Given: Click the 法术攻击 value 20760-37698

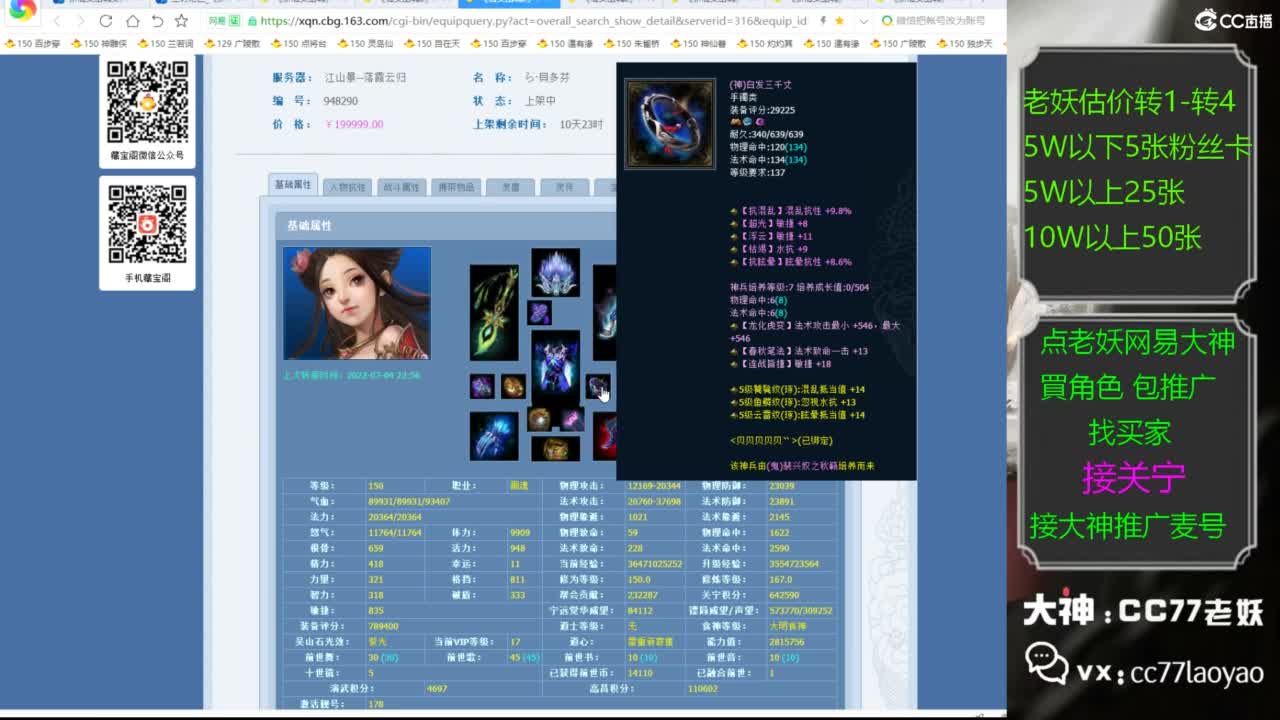Looking at the screenshot, I should [x=654, y=501].
